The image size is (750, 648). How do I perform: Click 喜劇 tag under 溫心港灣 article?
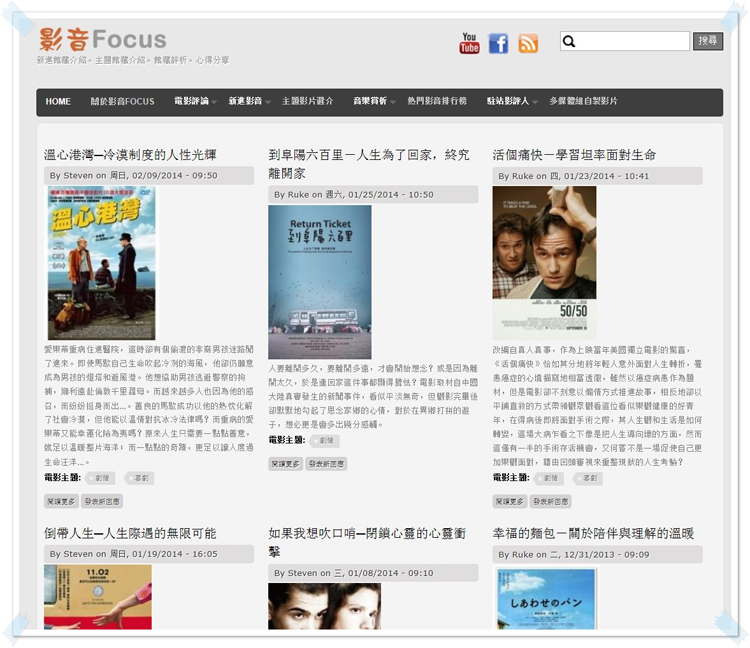coord(139,478)
